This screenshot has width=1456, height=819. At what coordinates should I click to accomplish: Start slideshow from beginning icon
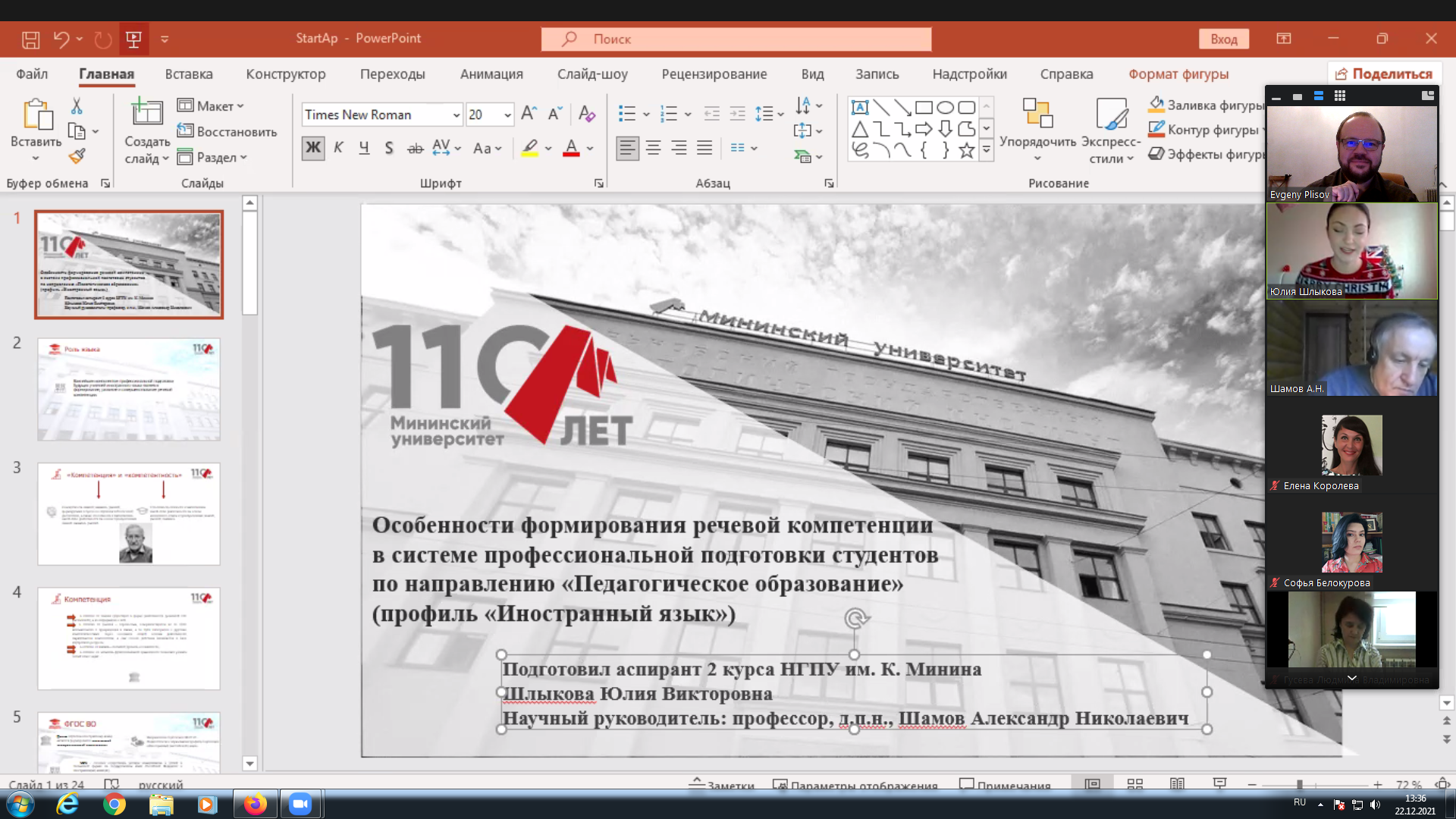point(133,39)
